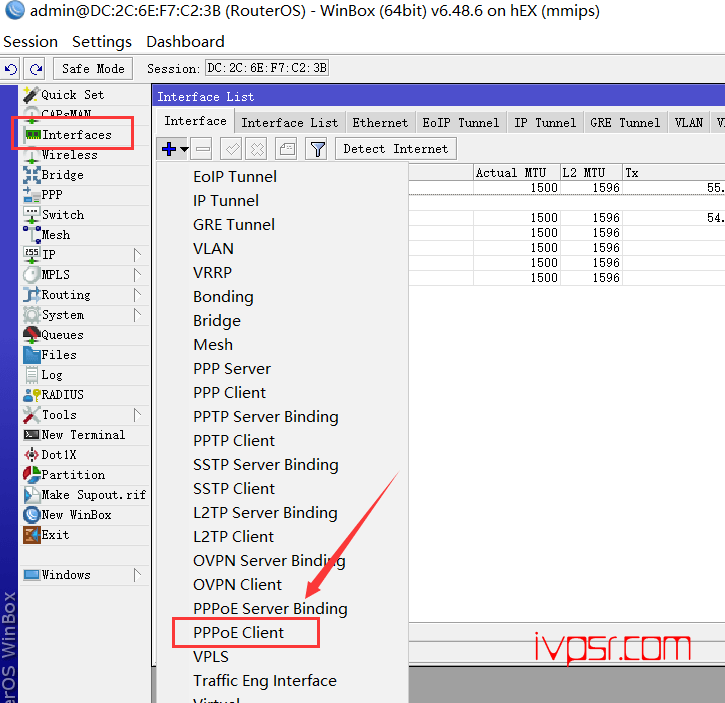The image size is (725, 703).
Task: Open Partition section
Action: click(86, 475)
